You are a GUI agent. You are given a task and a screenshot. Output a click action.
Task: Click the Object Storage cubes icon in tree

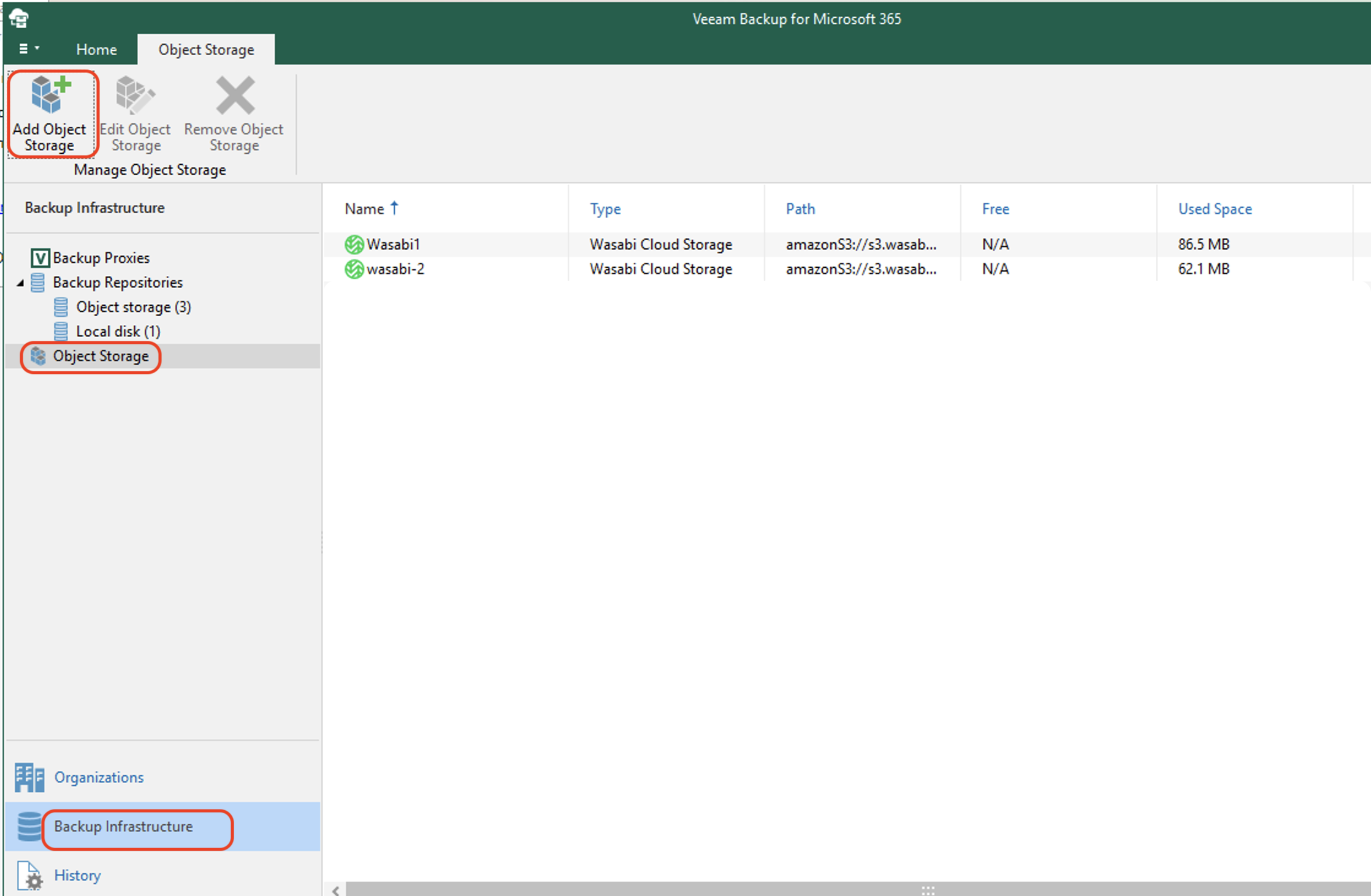click(38, 356)
